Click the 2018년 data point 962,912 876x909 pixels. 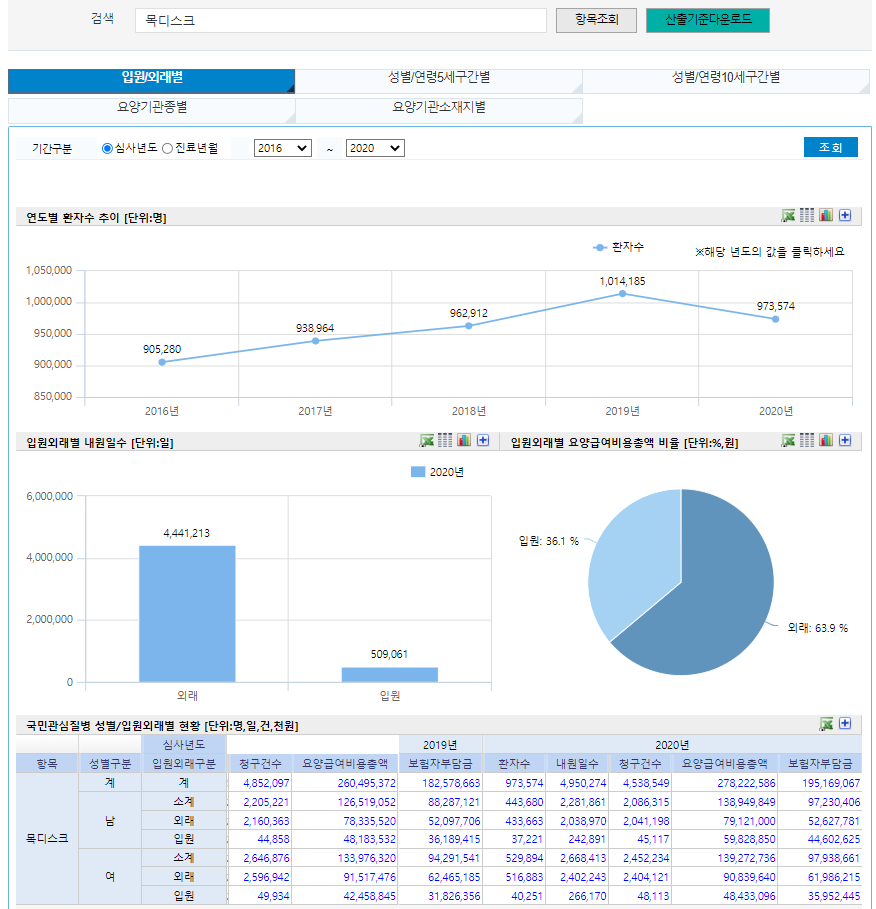pyautogui.click(x=469, y=326)
